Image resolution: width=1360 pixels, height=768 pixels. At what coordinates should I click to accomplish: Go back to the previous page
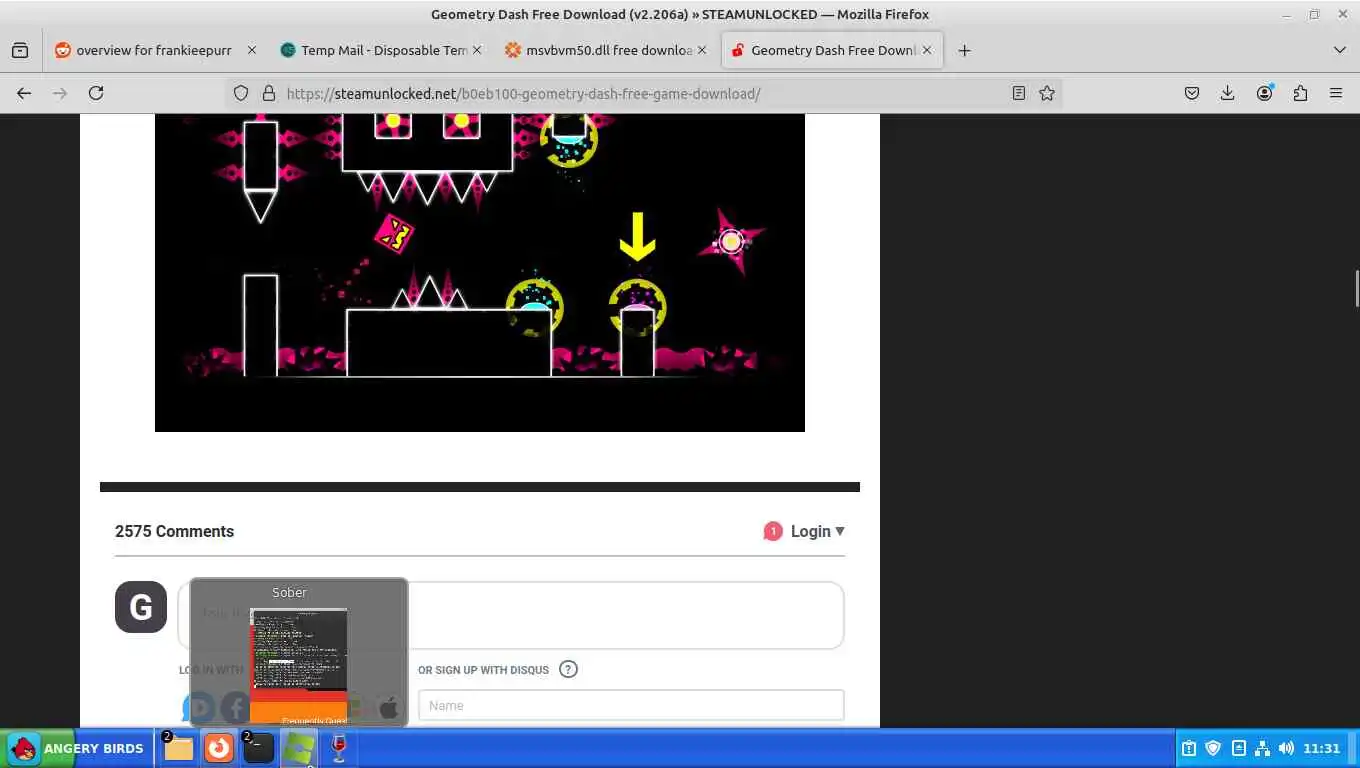24,93
